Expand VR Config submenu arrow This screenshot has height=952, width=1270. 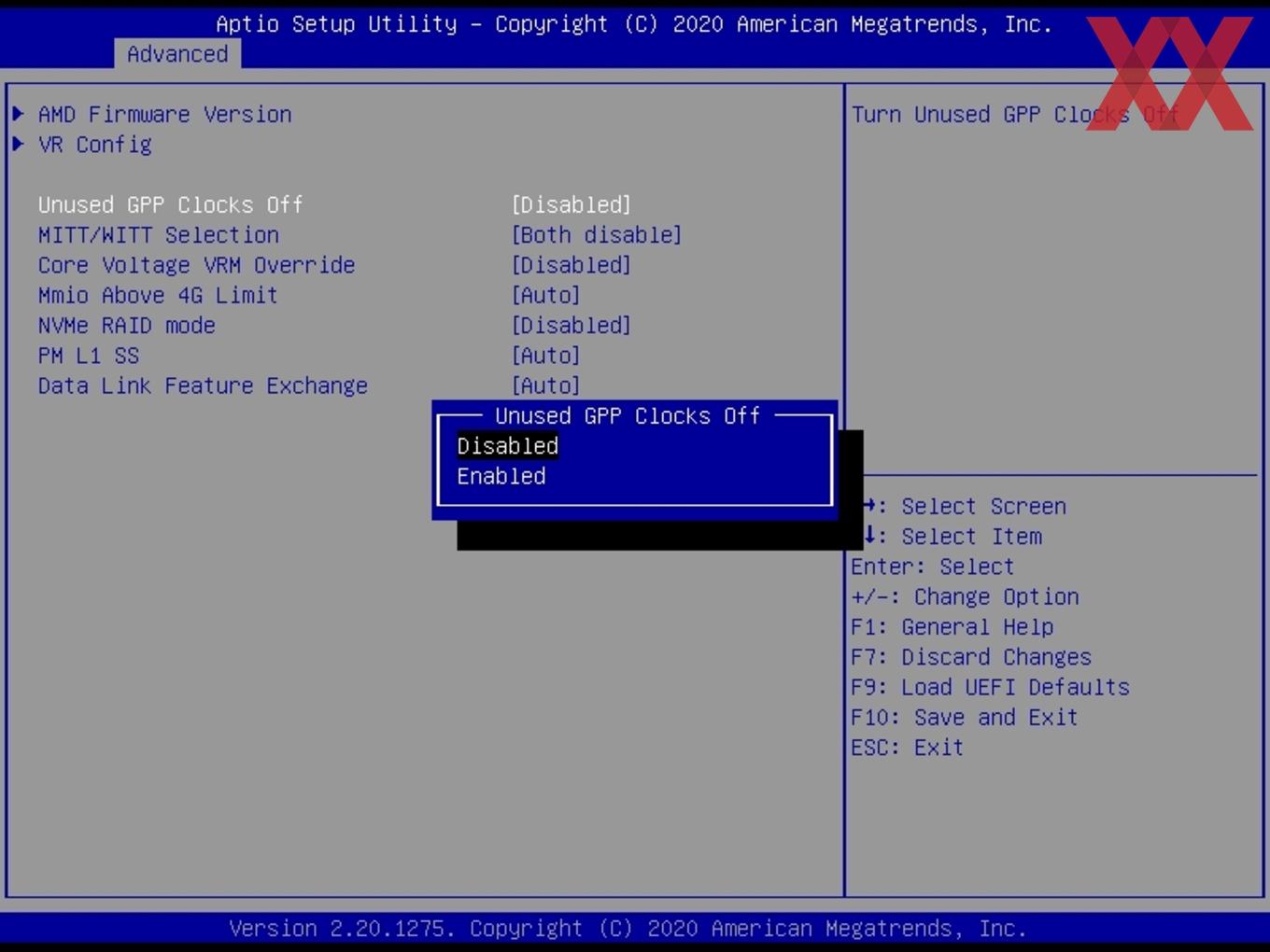18,144
